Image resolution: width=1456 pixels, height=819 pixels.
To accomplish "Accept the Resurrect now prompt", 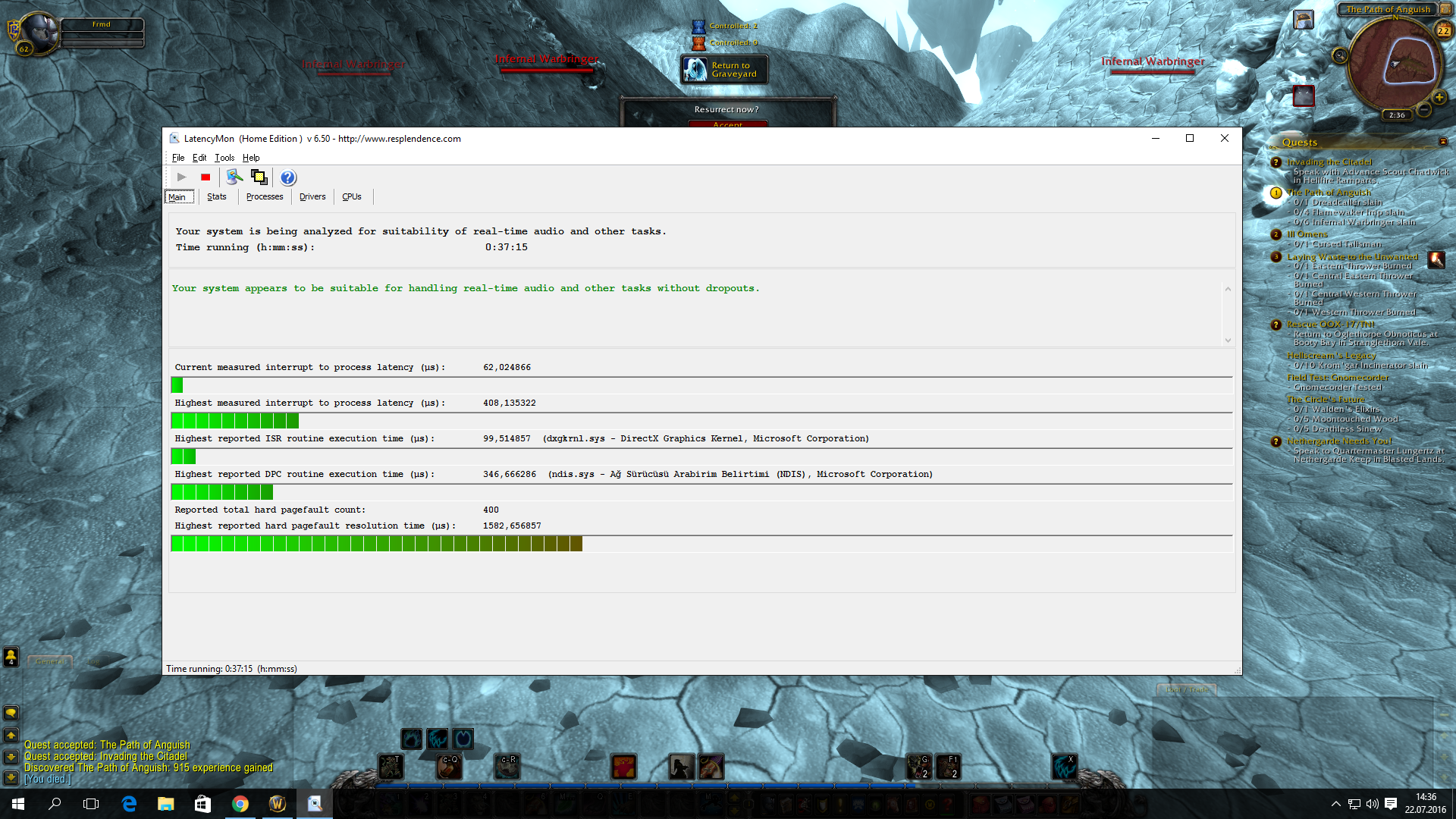I will [x=727, y=124].
